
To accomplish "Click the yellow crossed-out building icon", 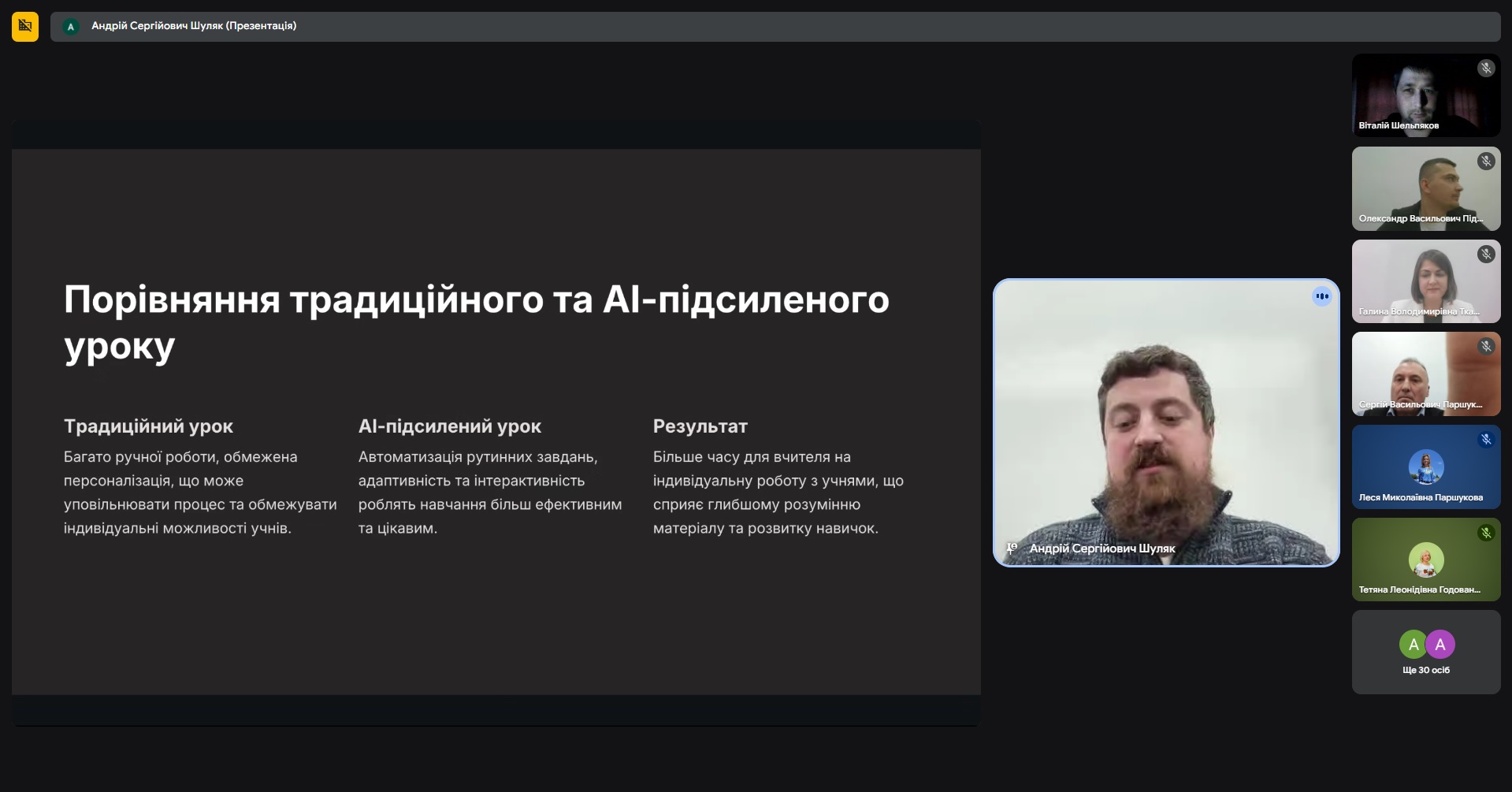I will 25,27.
